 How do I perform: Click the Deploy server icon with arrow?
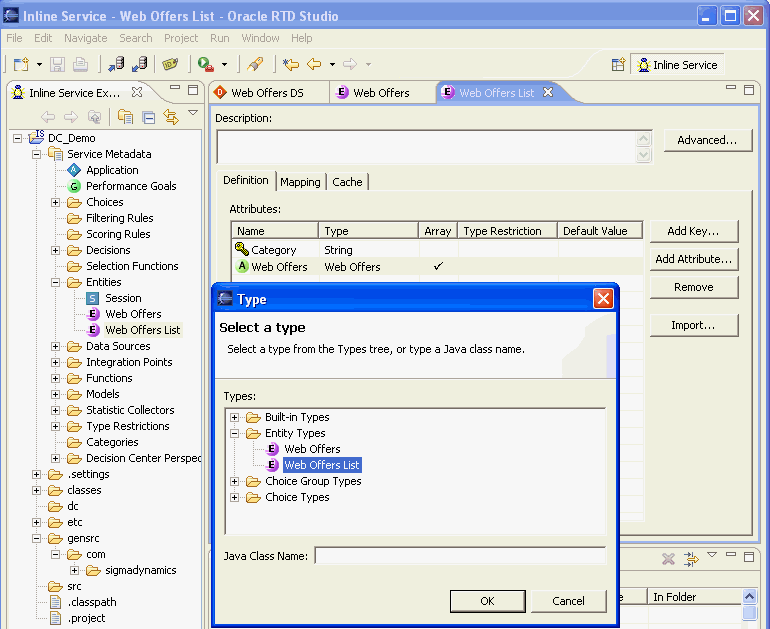point(116,64)
